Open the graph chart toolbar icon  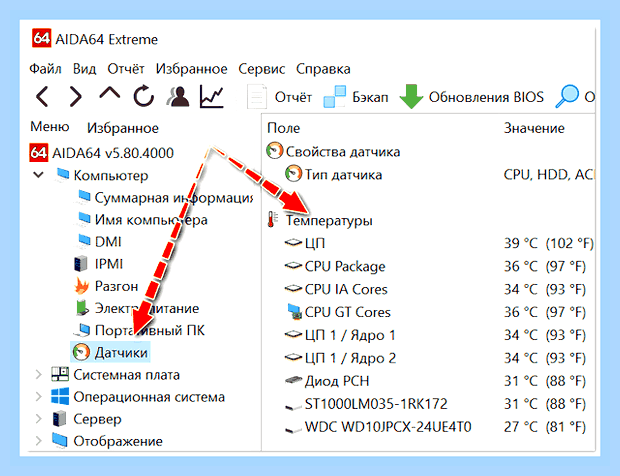(x=212, y=96)
